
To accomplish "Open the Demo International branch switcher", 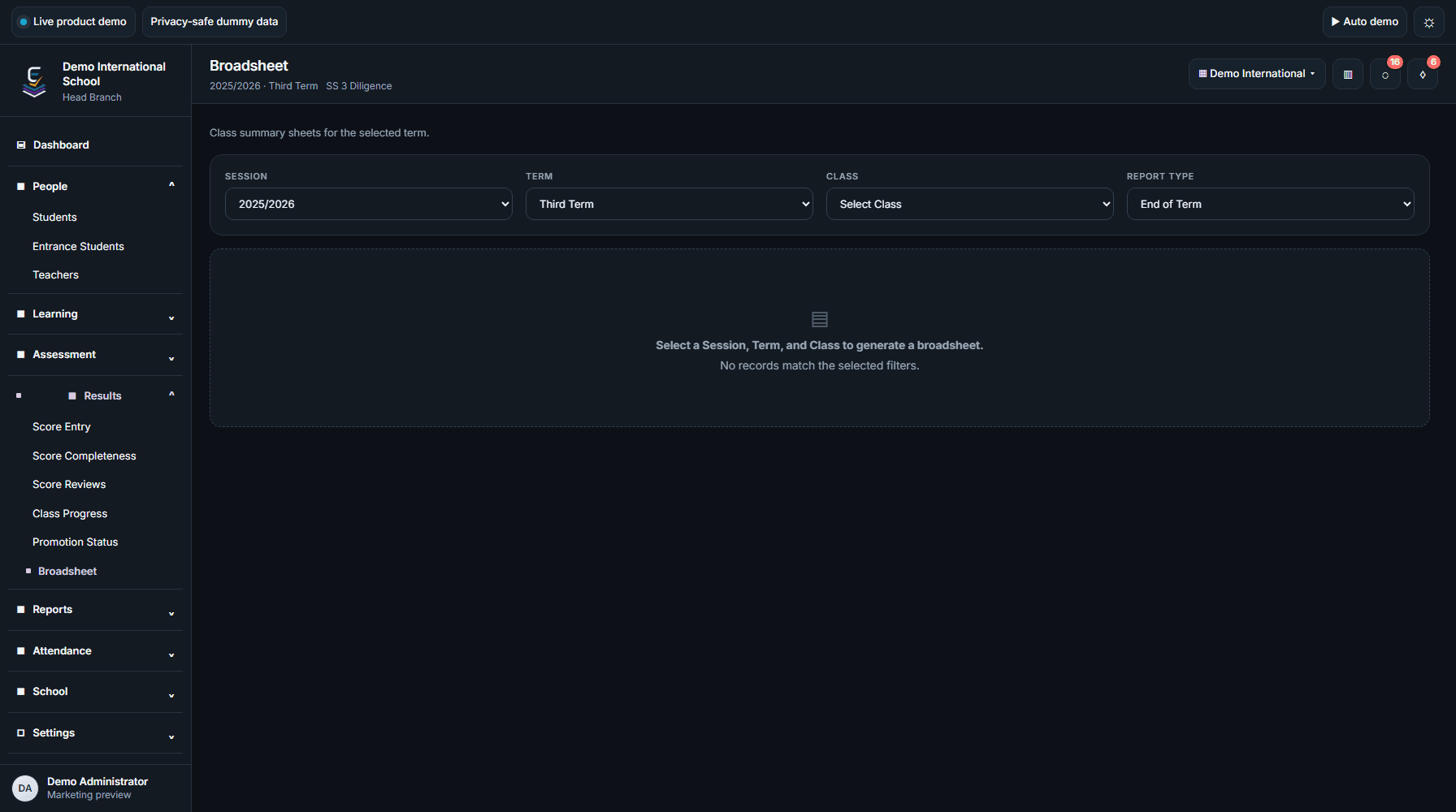I will coord(1257,74).
